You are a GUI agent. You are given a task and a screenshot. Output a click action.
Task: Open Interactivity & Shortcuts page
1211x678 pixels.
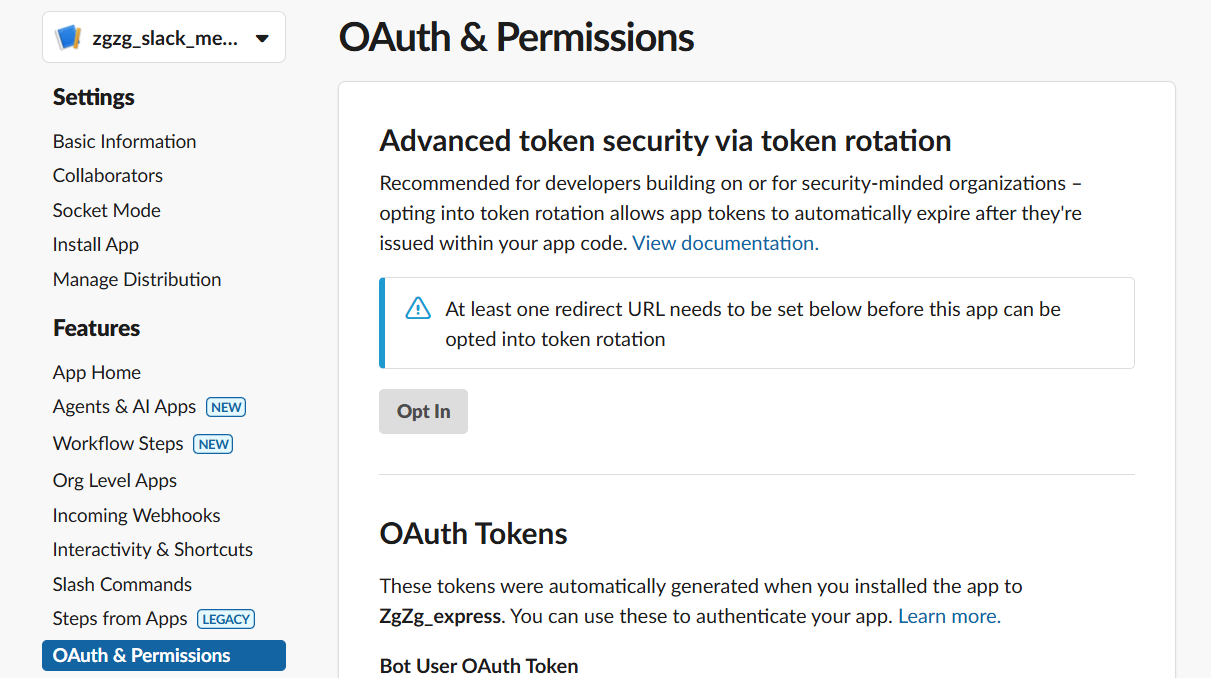(153, 549)
